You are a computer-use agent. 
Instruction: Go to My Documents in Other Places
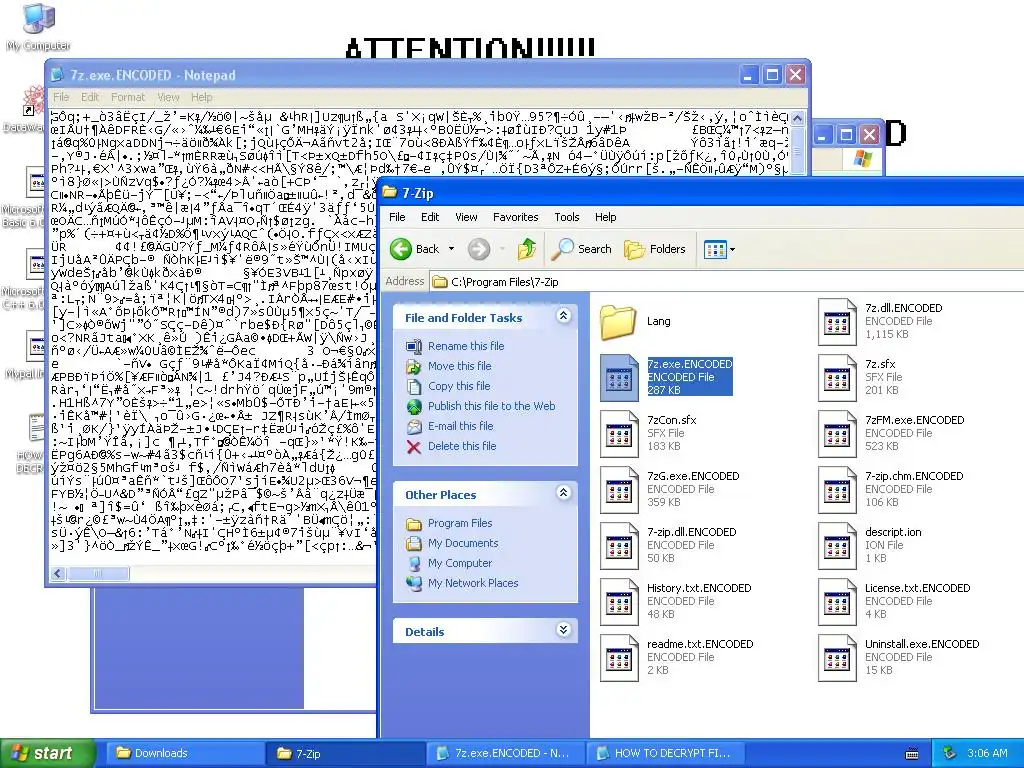(463, 543)
